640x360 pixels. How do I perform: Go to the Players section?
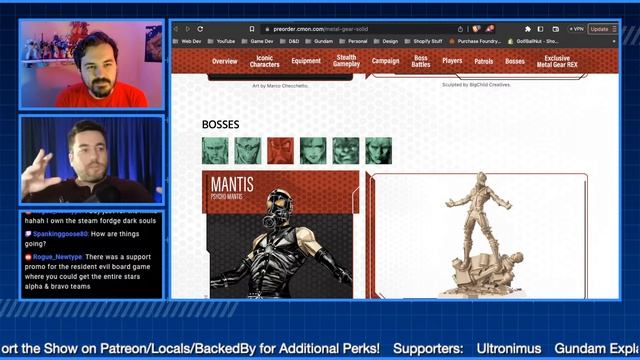452,61
